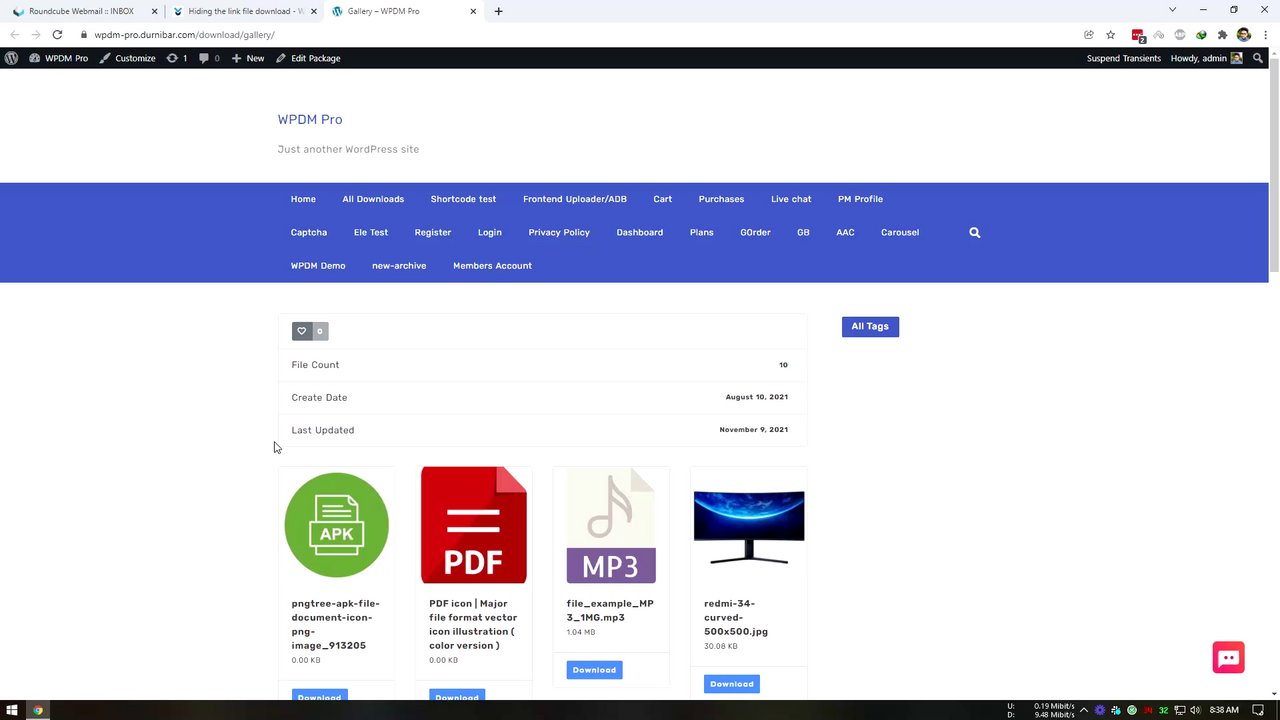The image size is (1280, 720).
Task: Click the admin bar search magnifier
Action: click(1258, 58)
